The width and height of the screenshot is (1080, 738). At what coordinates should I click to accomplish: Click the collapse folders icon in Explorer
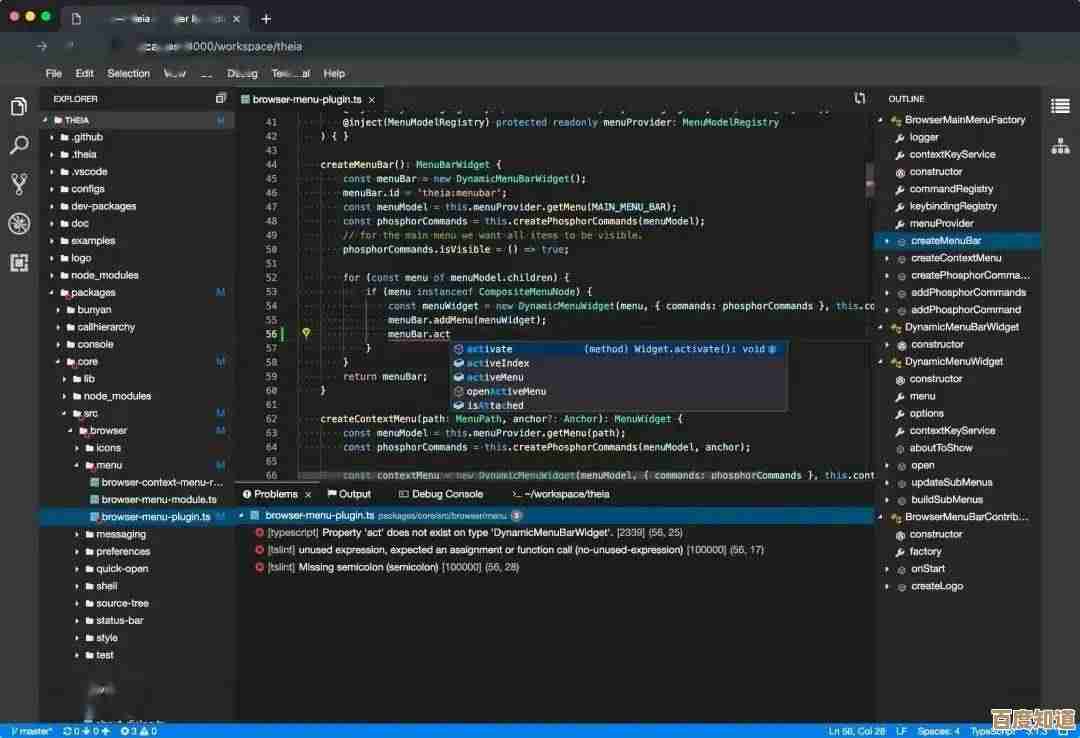click(220, 98)
